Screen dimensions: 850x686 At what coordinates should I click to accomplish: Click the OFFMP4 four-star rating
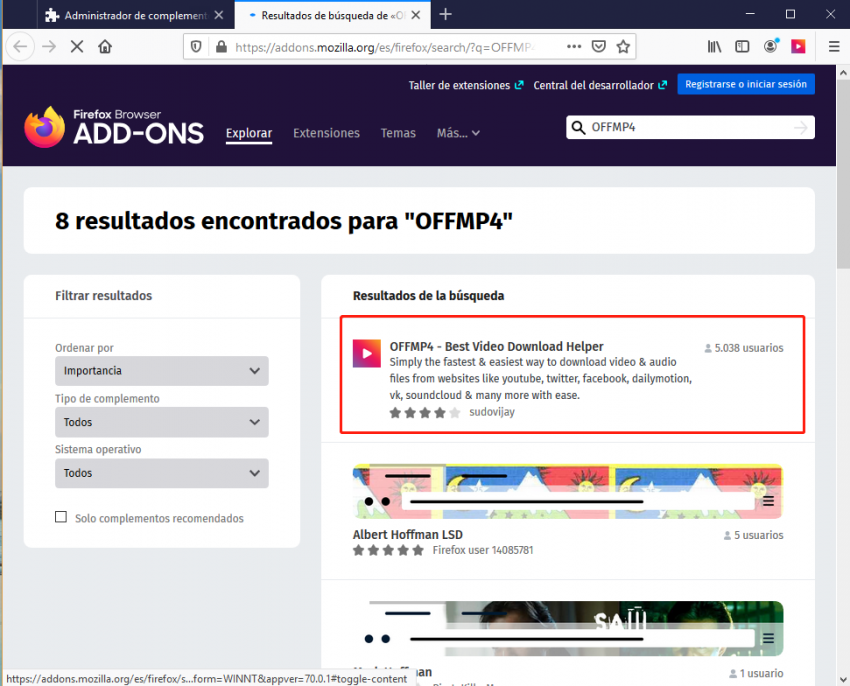[x=425, y=413]
